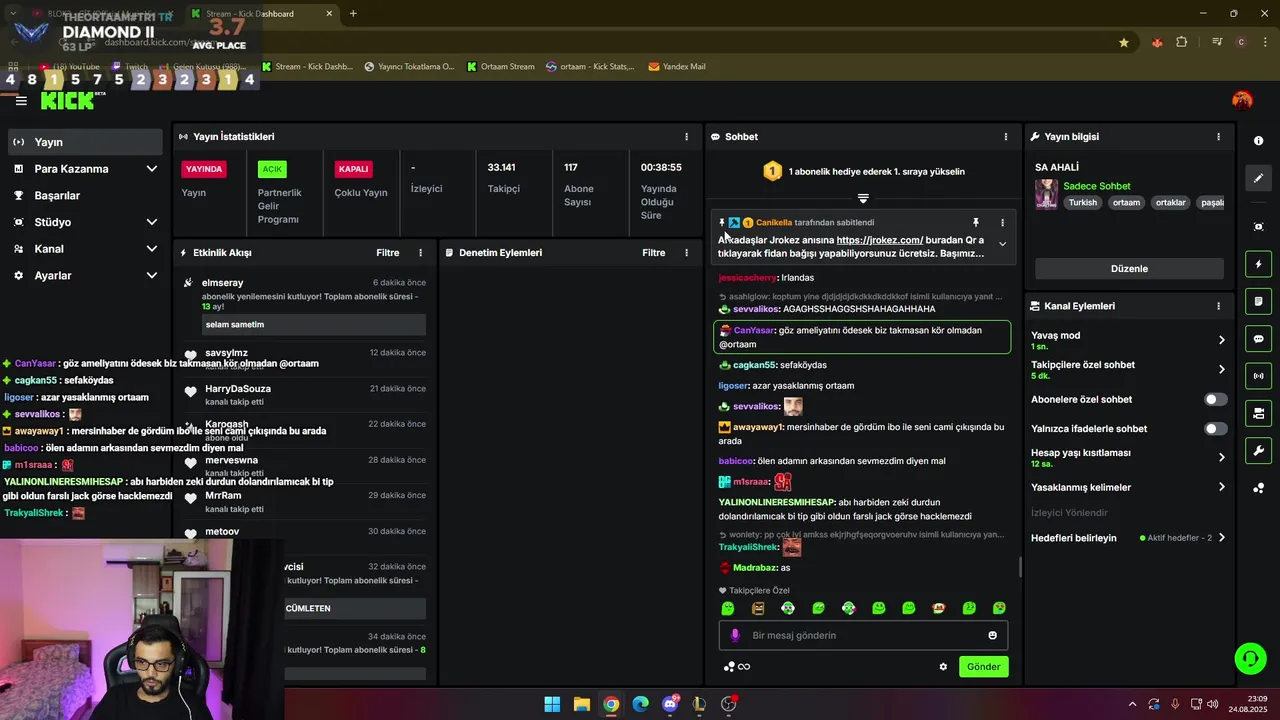Open Yavaş mod settings arrow

[1221, 340]
